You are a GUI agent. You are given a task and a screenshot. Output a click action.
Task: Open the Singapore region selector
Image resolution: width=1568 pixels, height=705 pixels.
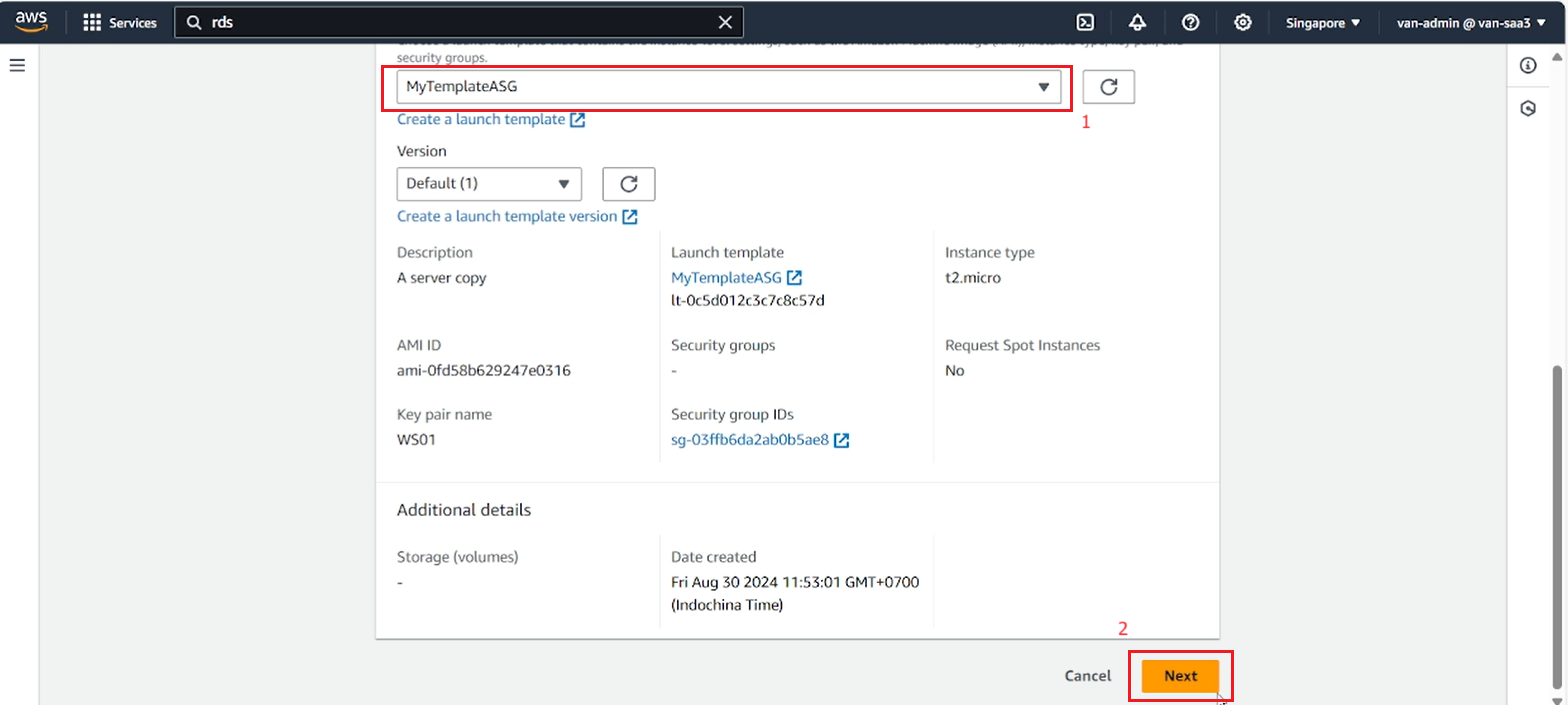pos(1323,23)
